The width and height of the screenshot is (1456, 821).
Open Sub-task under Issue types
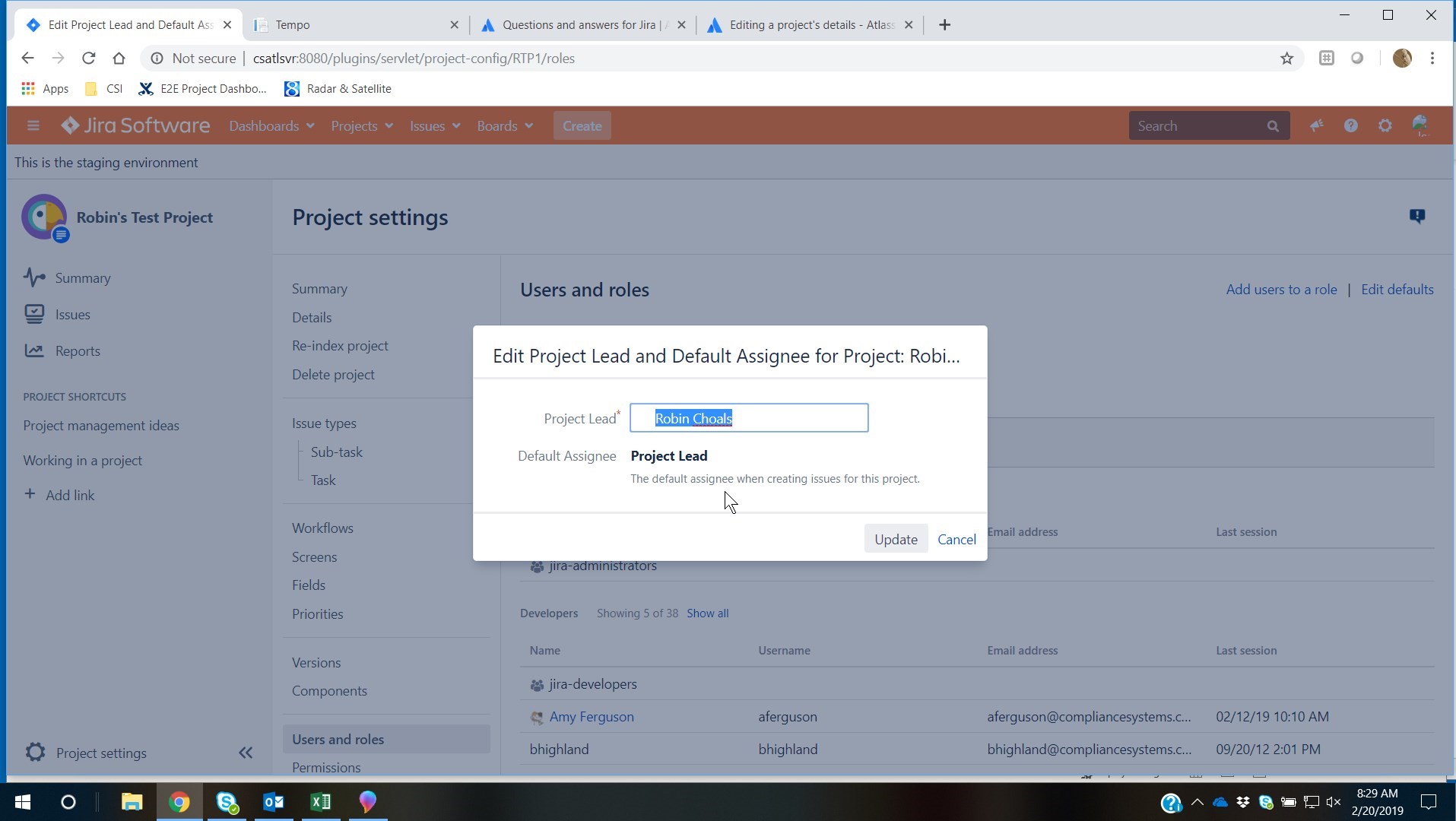[336, 452]
